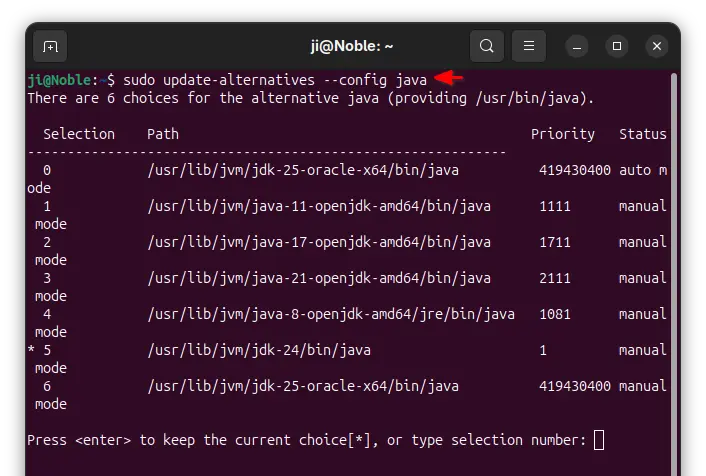Image resolution: width=706 pixels, height=476 pixels.
Task: Select the java-17-openjdk-amd64 path line
Action: [x=319, y=242]
